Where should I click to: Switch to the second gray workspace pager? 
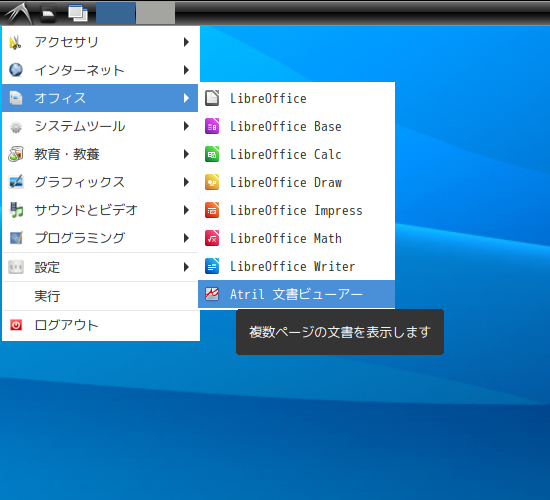(155, 13)
